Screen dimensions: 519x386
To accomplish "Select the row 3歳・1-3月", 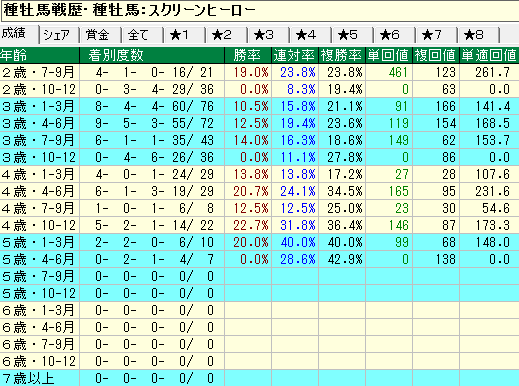I will click(259, 106).
